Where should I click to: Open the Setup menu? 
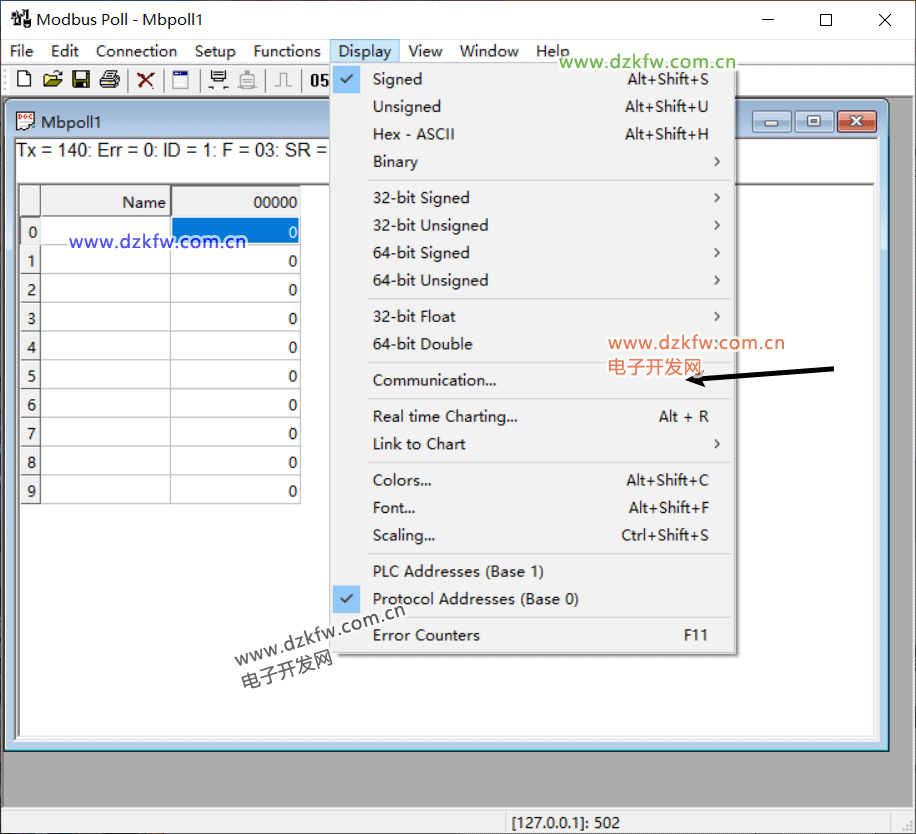tap(215, 51)
